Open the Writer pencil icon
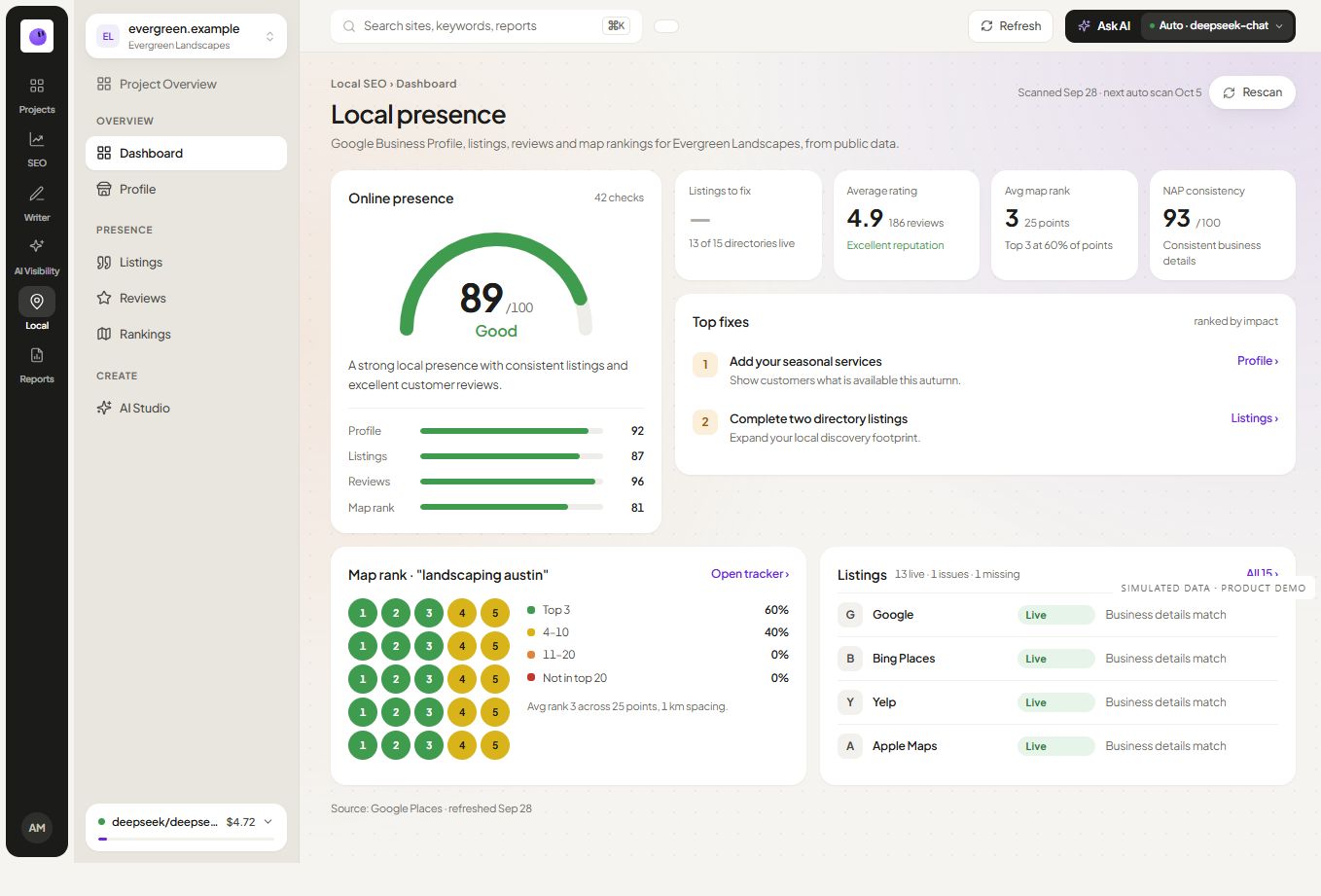The width and height of the screenshot is (1321, 896). (x=37, y=194)
